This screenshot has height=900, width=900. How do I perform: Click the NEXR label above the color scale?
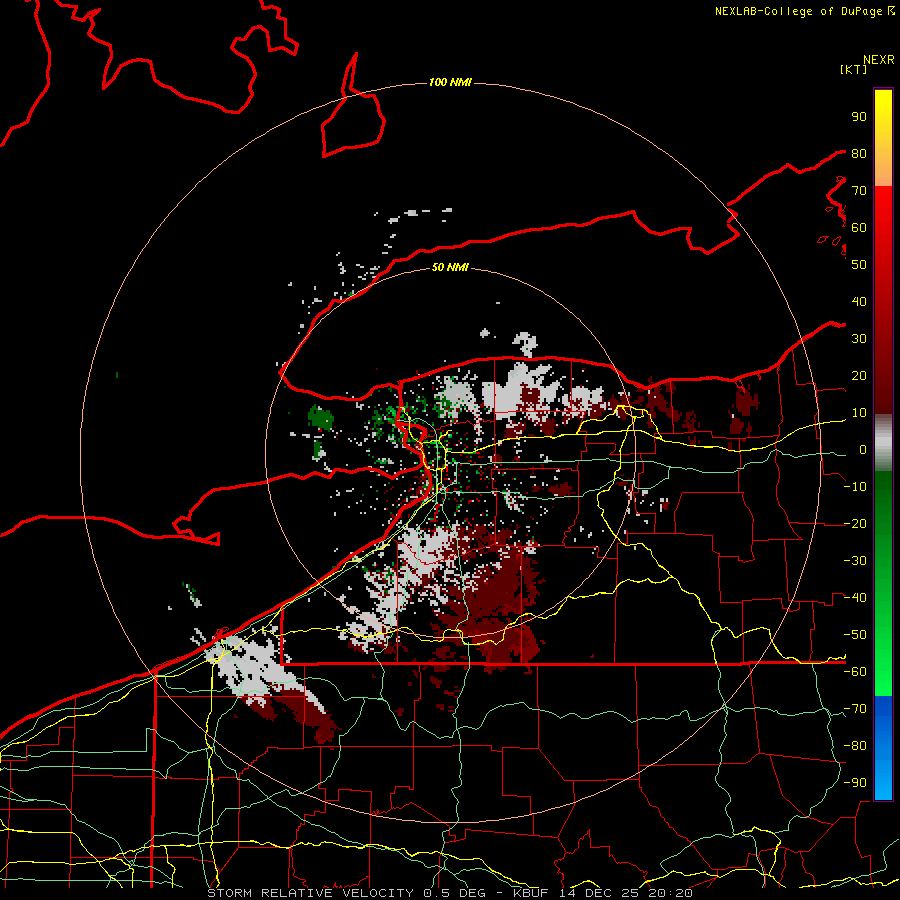pyautogui.click(x=878, y=60)
